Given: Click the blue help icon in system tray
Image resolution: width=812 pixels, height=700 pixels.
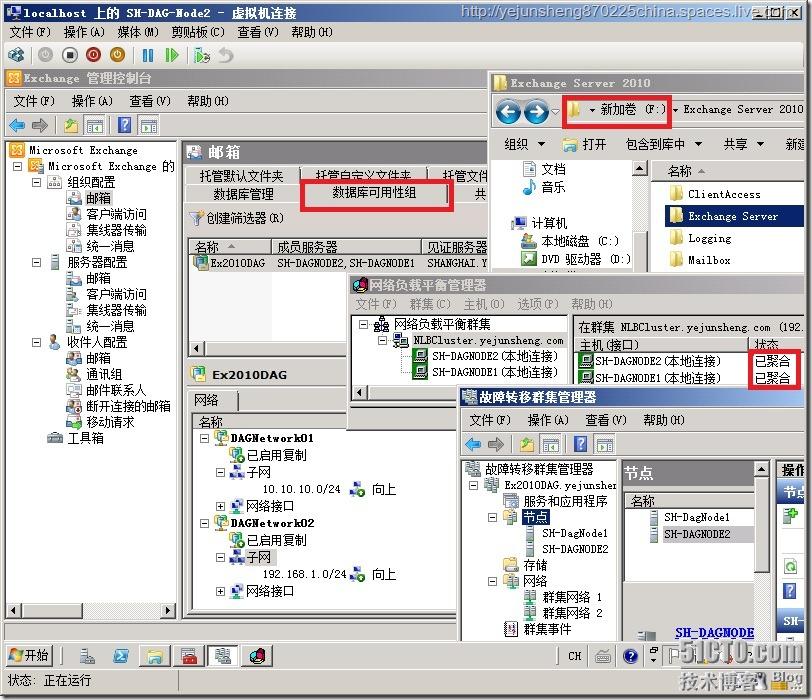Looking at the screenshot, I should [x=630, y=657].
